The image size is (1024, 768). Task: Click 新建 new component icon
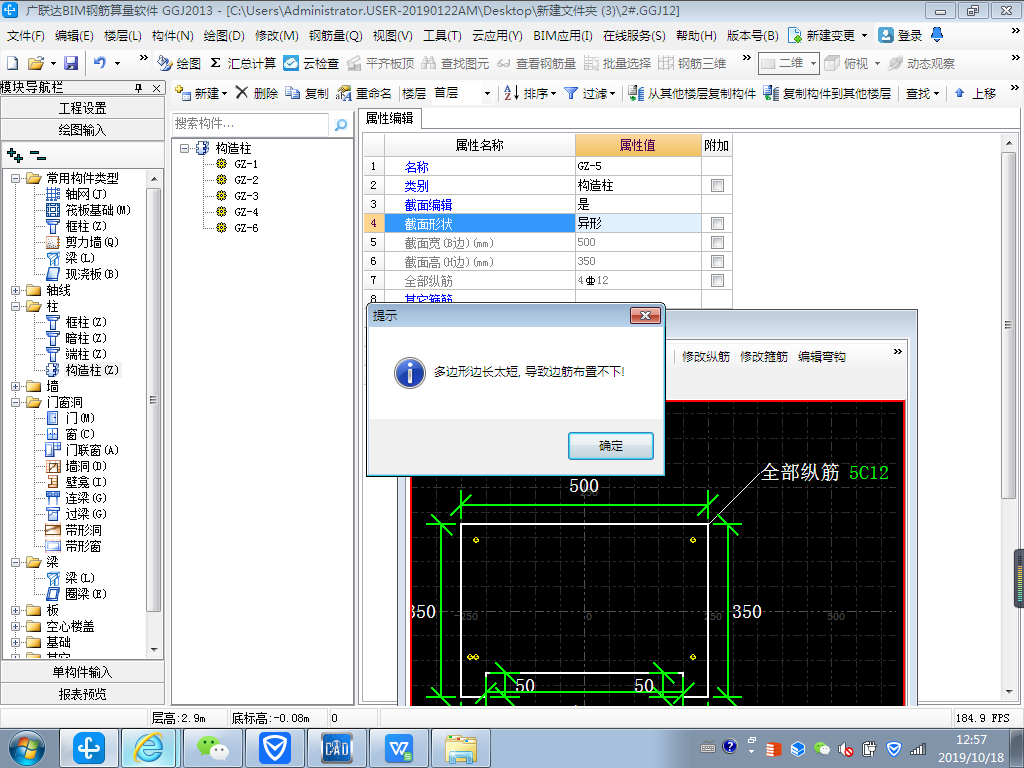[x=184, y=93]
